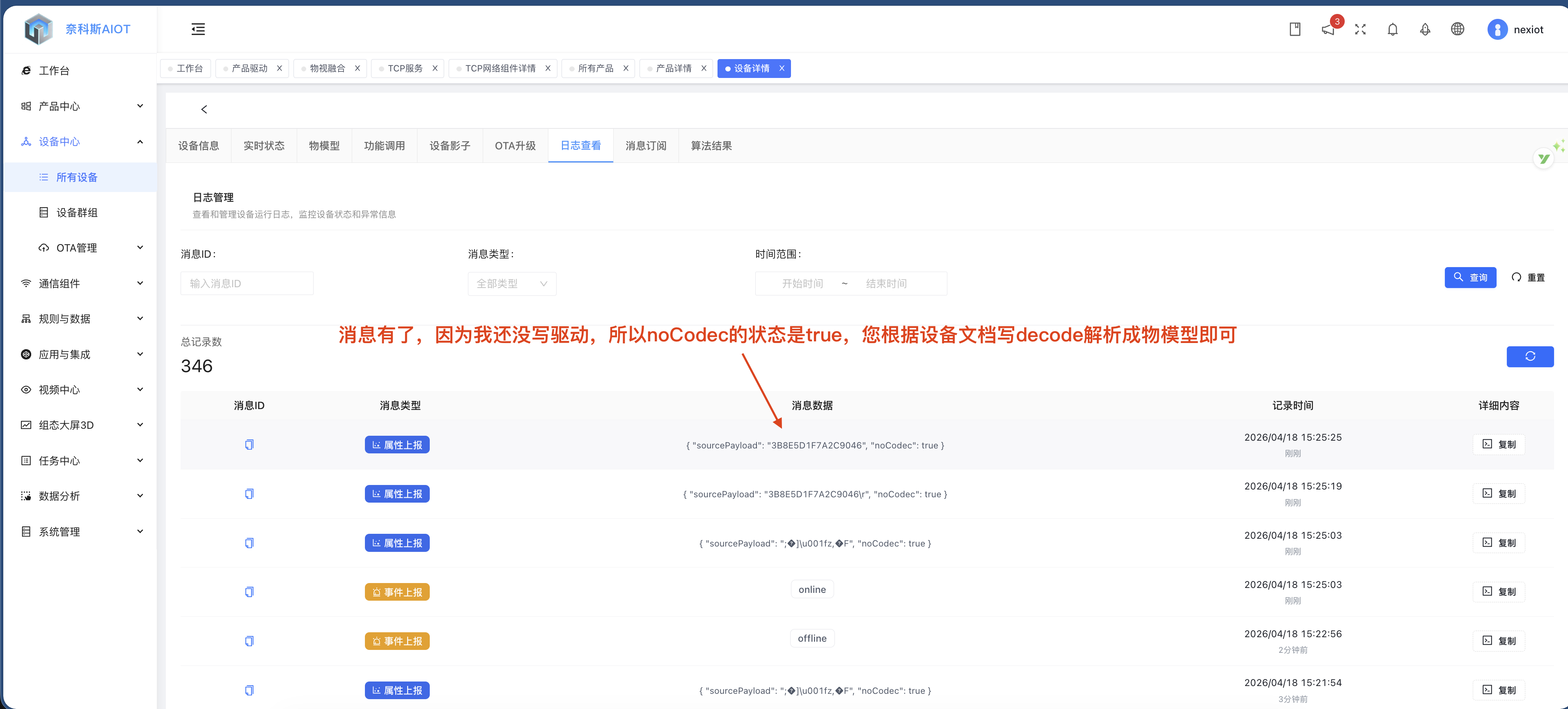1568x709 pixels.
Task: Click the nexiot user avatar
Action: point(1497,29)
